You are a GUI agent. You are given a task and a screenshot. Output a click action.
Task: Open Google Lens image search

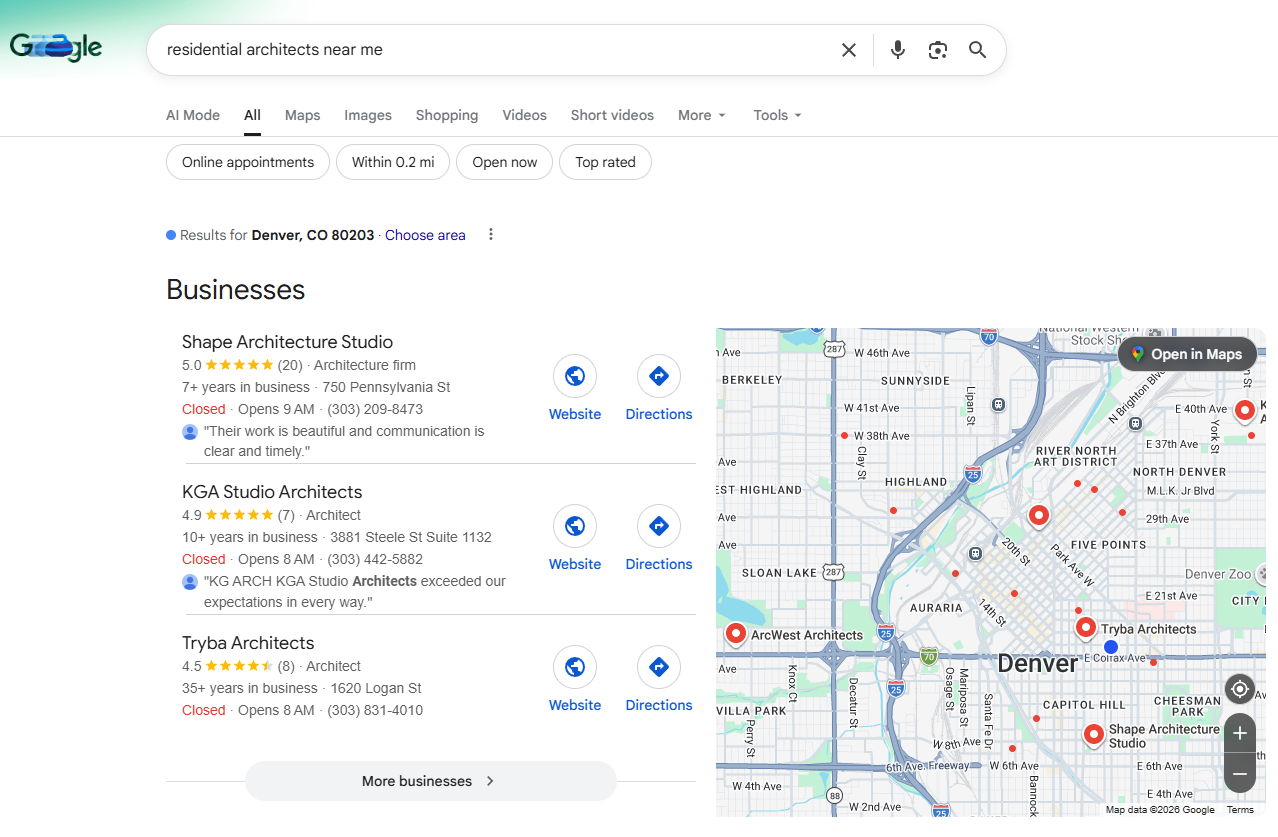click(x=937, y=50)
